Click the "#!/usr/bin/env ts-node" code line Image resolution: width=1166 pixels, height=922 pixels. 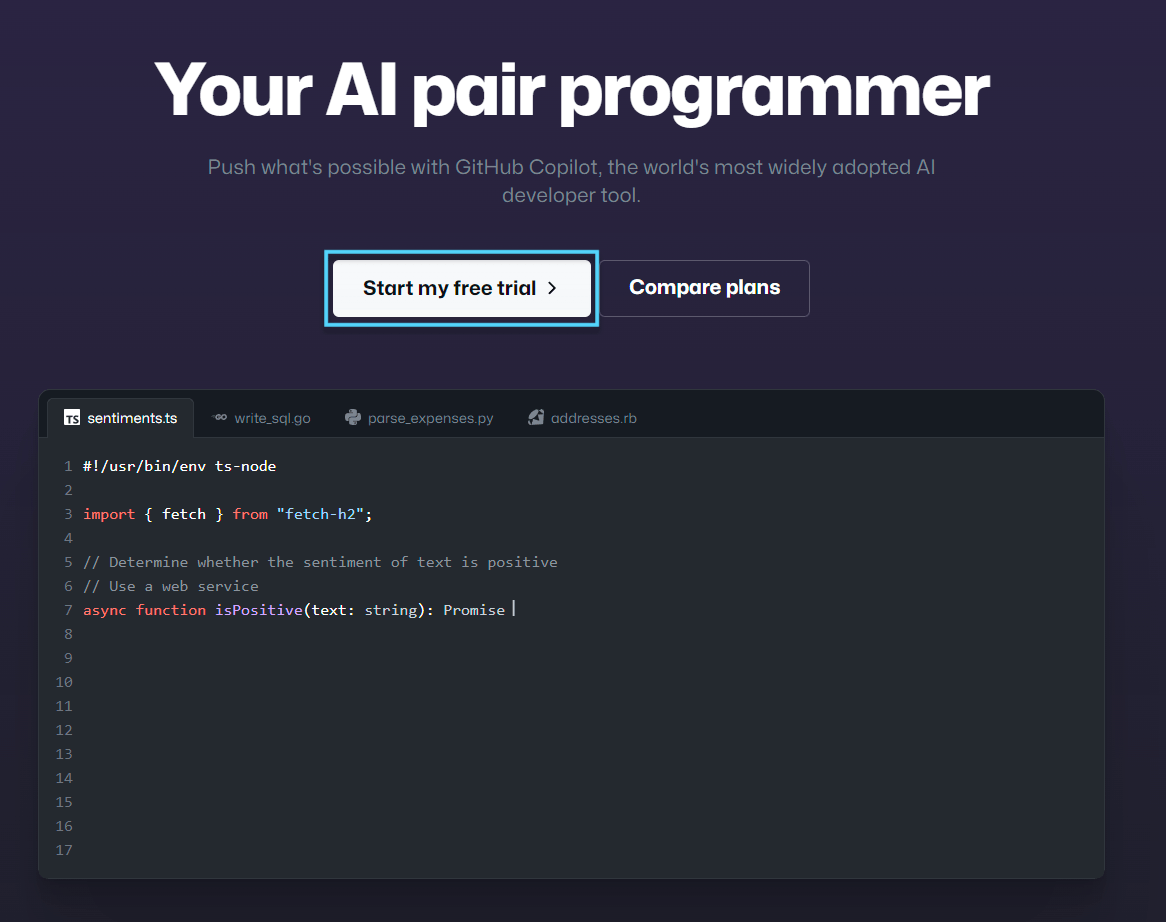coord(179,466)
